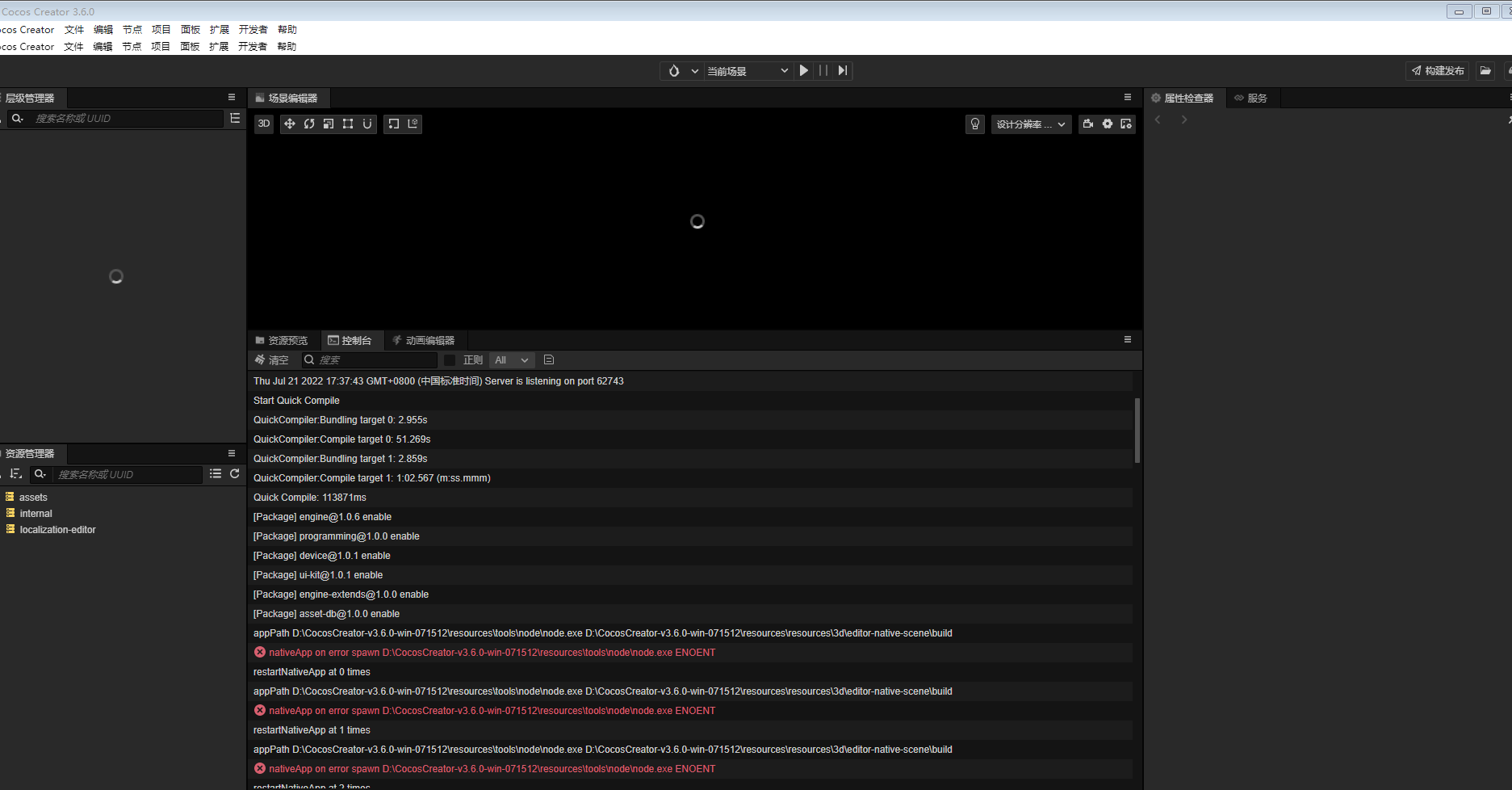
Task: Go back in inspector history
Action: click(1158, 120)
